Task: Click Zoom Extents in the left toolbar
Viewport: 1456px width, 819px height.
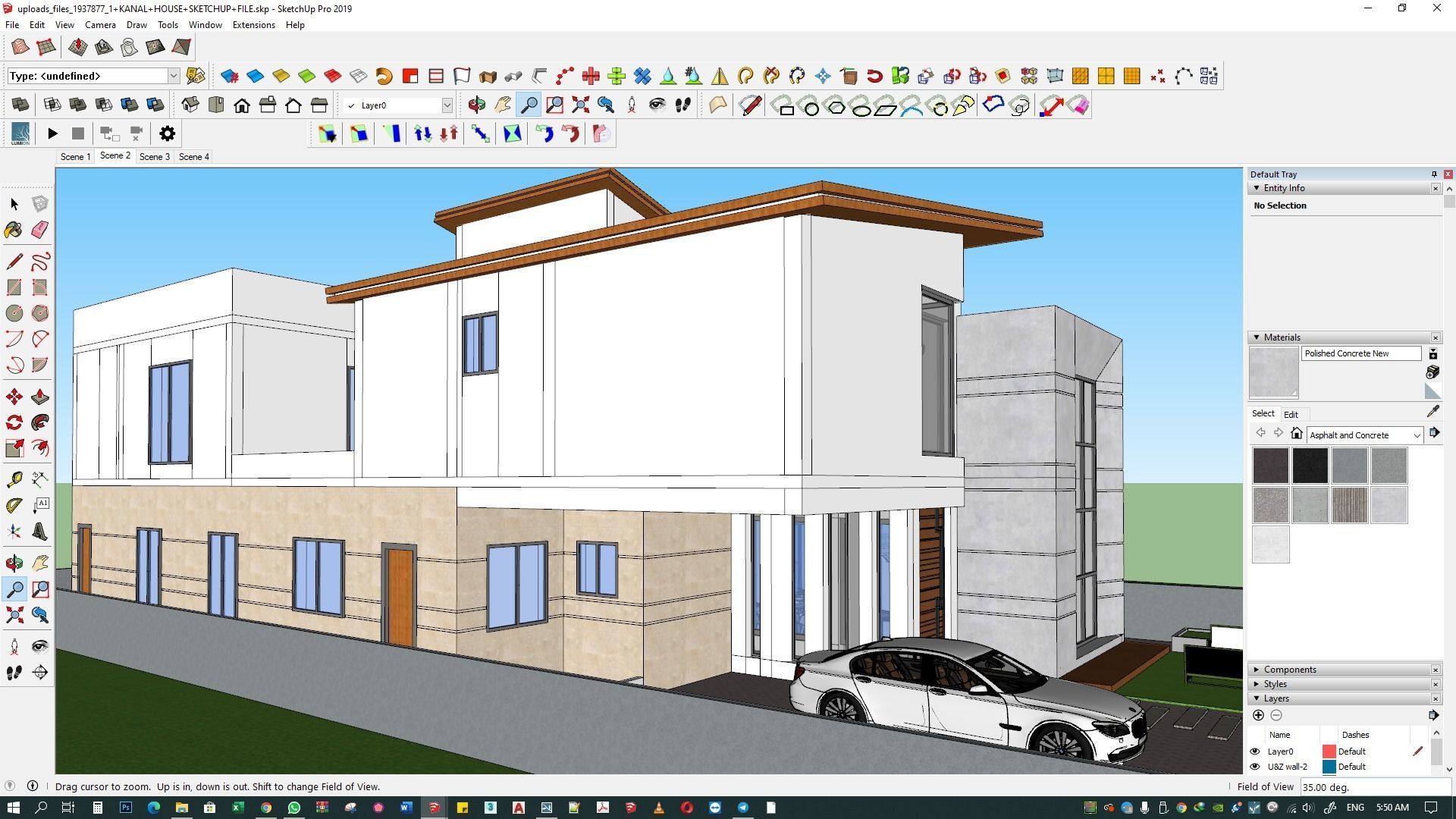Action: (x=14, y=615)
